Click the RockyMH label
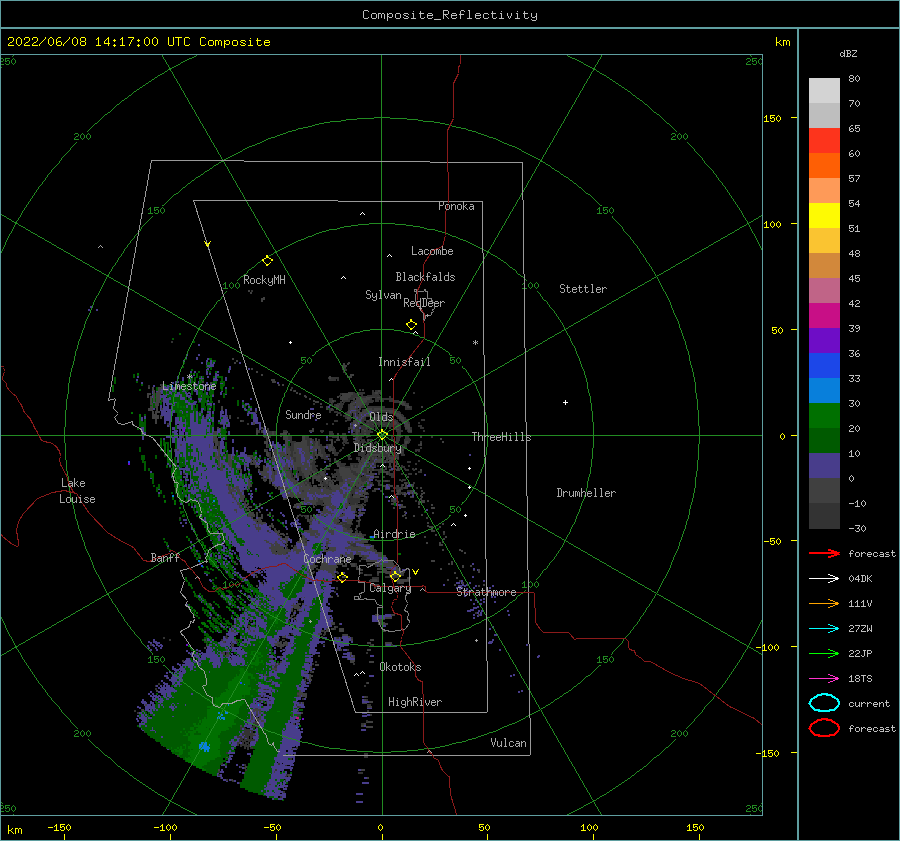The image size is (900, 841). point(264,280)
